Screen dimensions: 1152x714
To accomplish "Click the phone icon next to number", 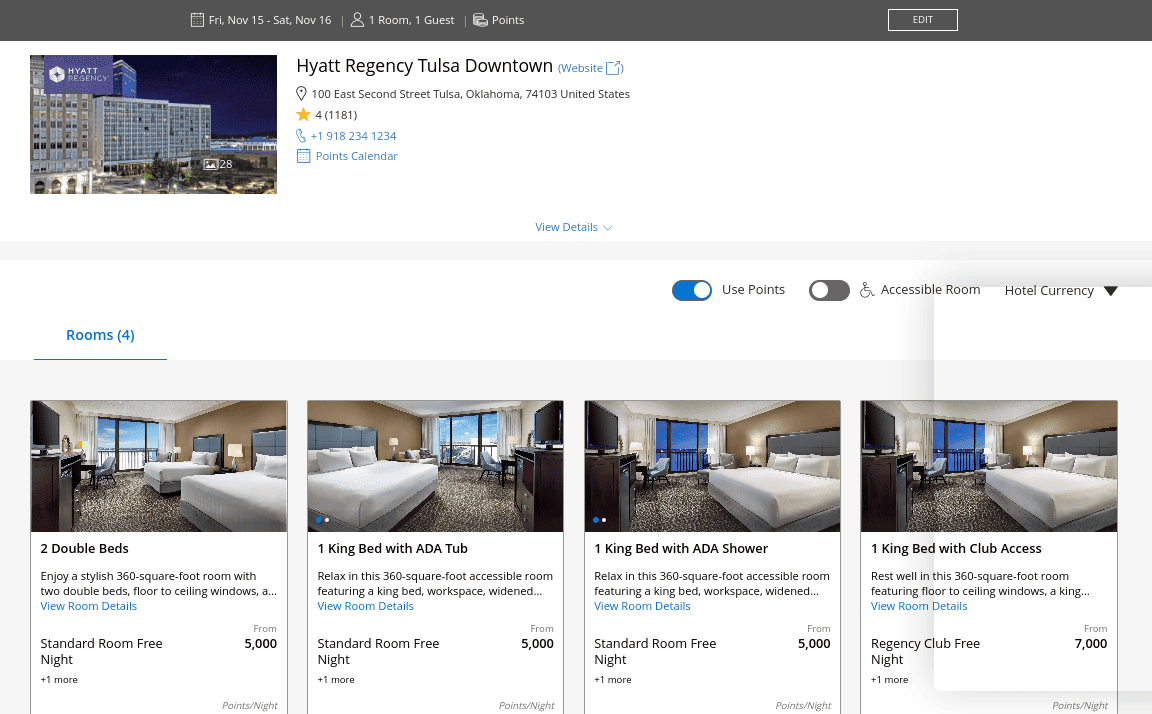I will click(x=301, y=135).
